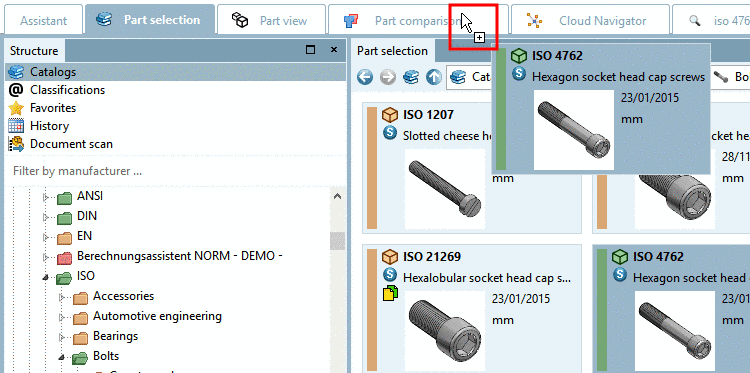Expand the Bearings folder node
This screenshot has width=750, height=373.
click(x=62, y=337)
